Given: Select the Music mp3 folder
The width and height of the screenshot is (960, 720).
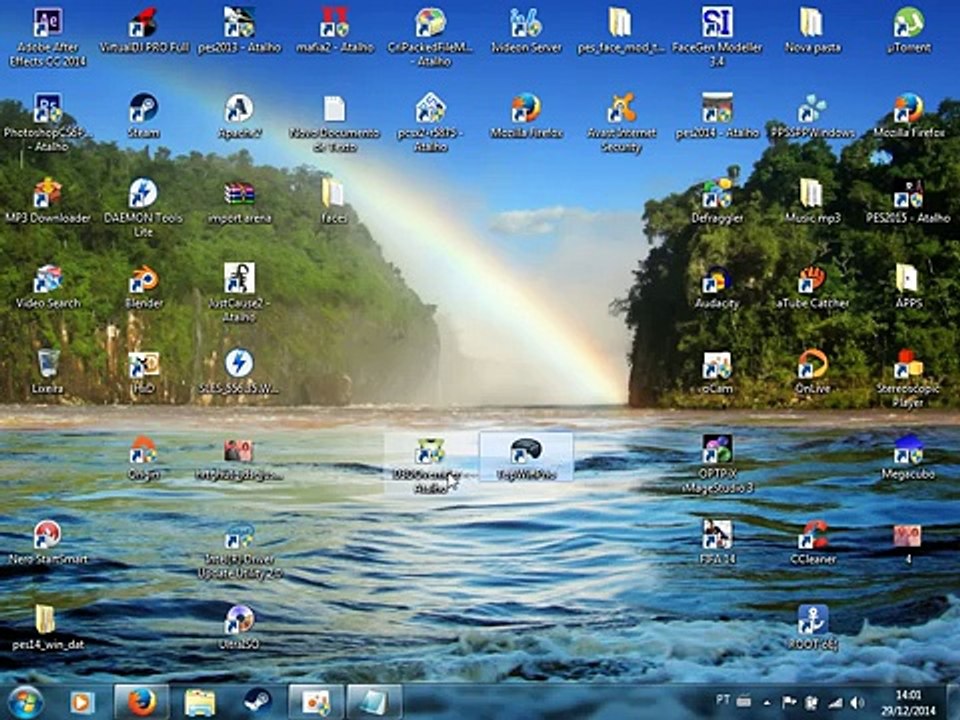Looking at the screenshot, I should pos(812,201).
